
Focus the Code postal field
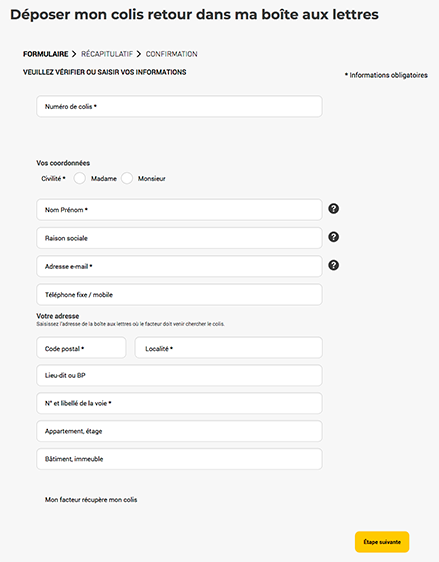point(81,348)
